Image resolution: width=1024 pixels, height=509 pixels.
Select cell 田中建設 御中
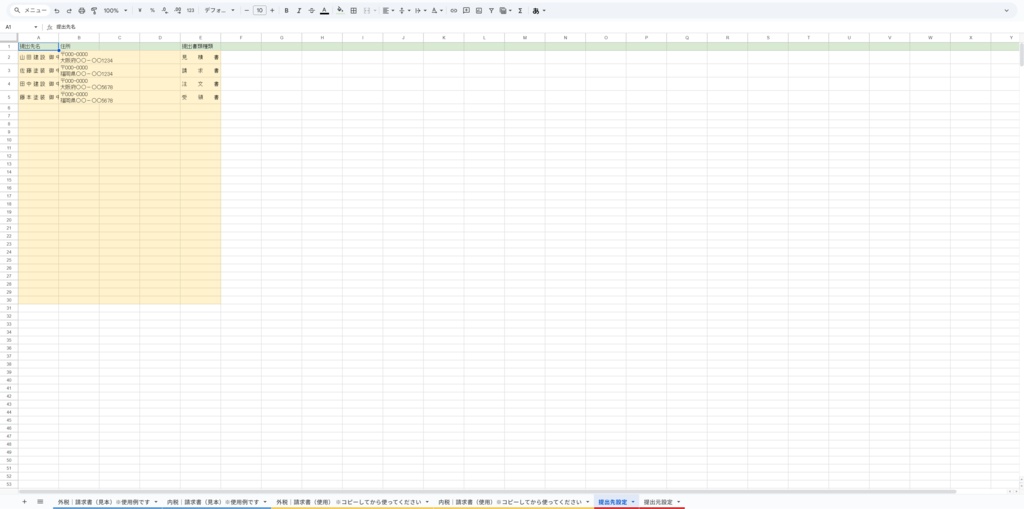[x=39, y=84]
